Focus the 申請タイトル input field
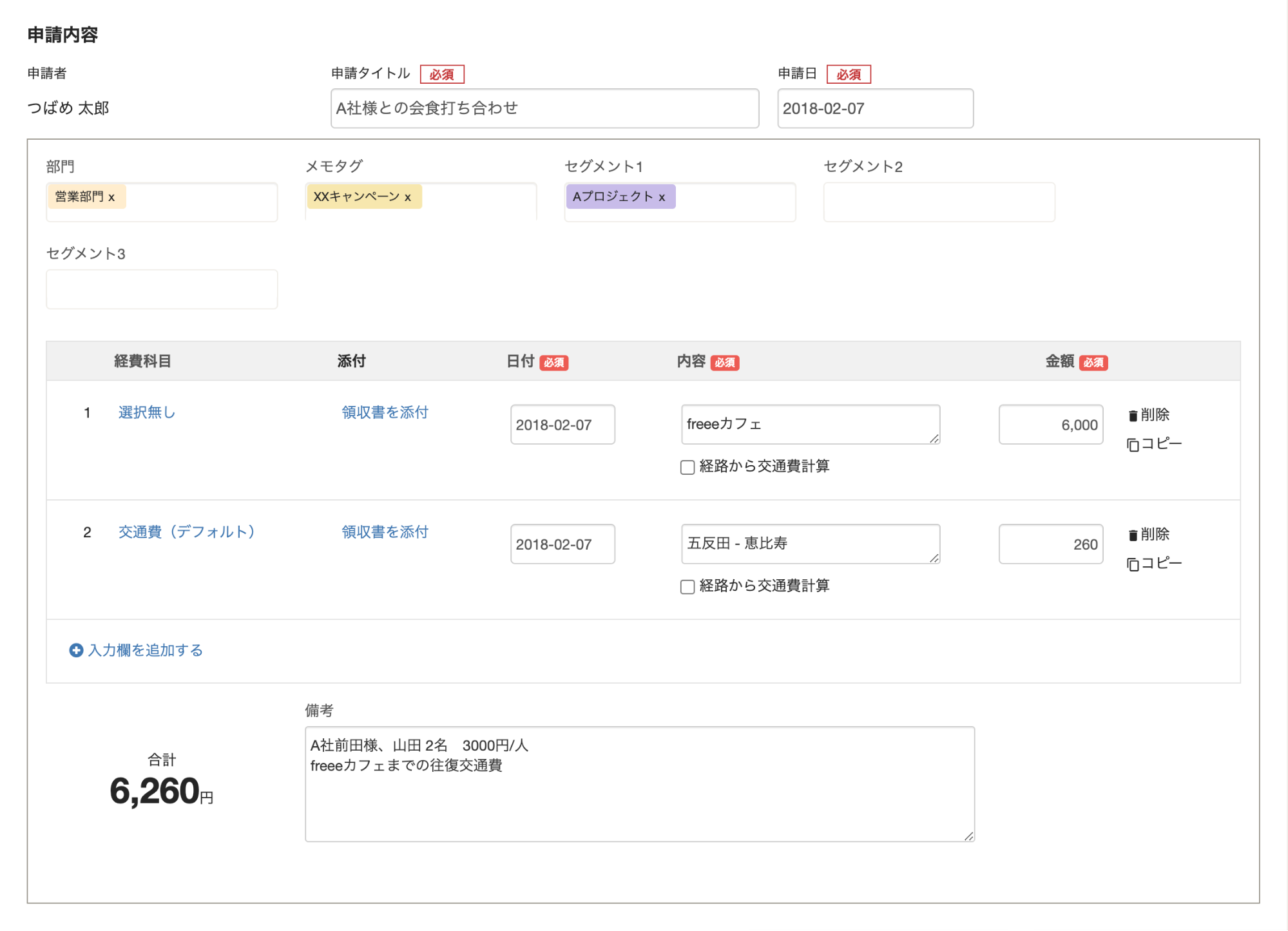This screenshot has width=1288, height=931. point(544,108)
